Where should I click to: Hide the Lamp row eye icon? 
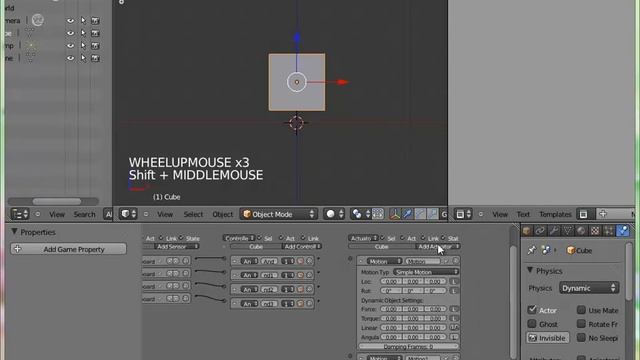click(71, 46)
